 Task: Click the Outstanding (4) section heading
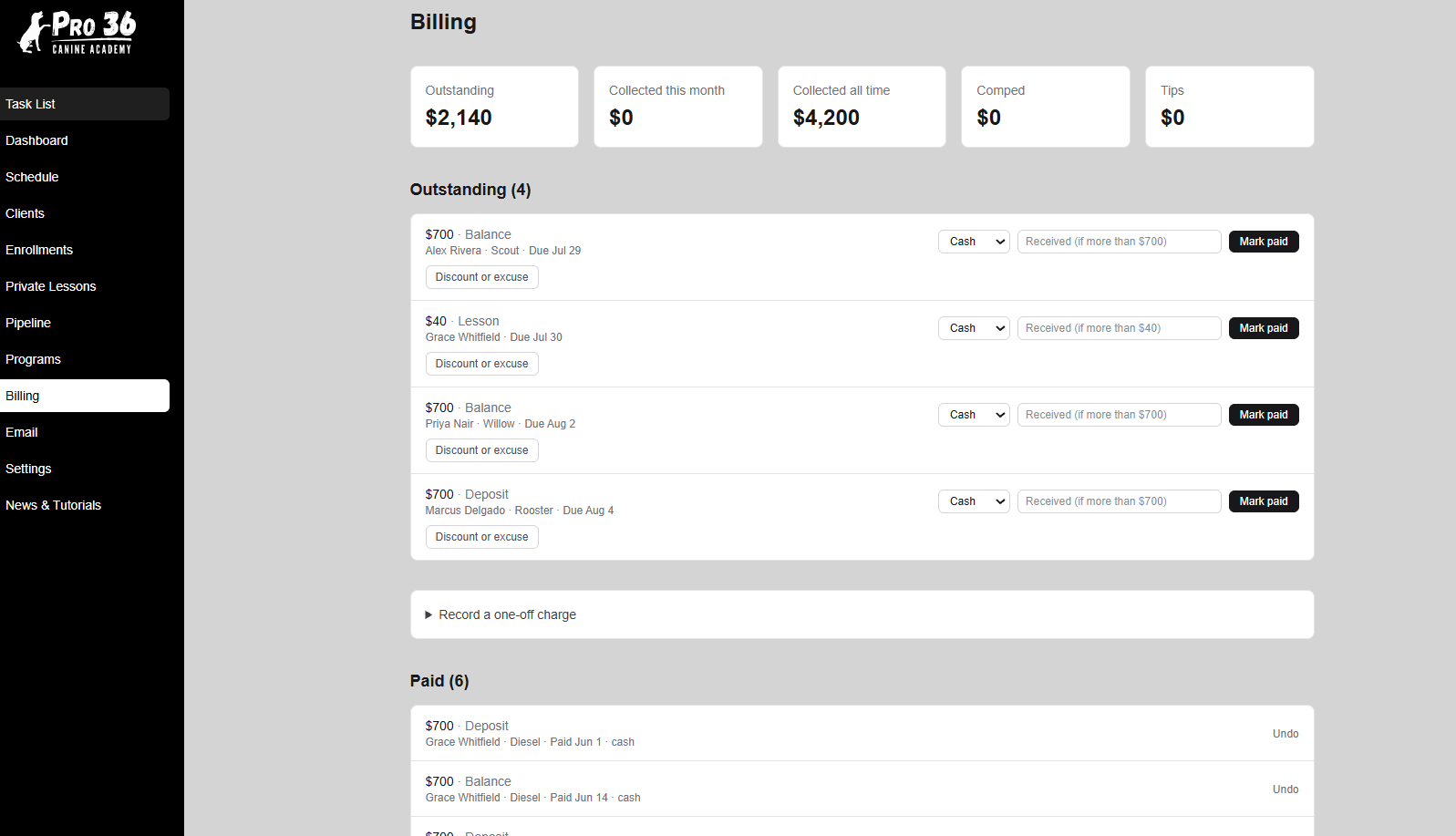pyautogui.click(x=470, y=190)
